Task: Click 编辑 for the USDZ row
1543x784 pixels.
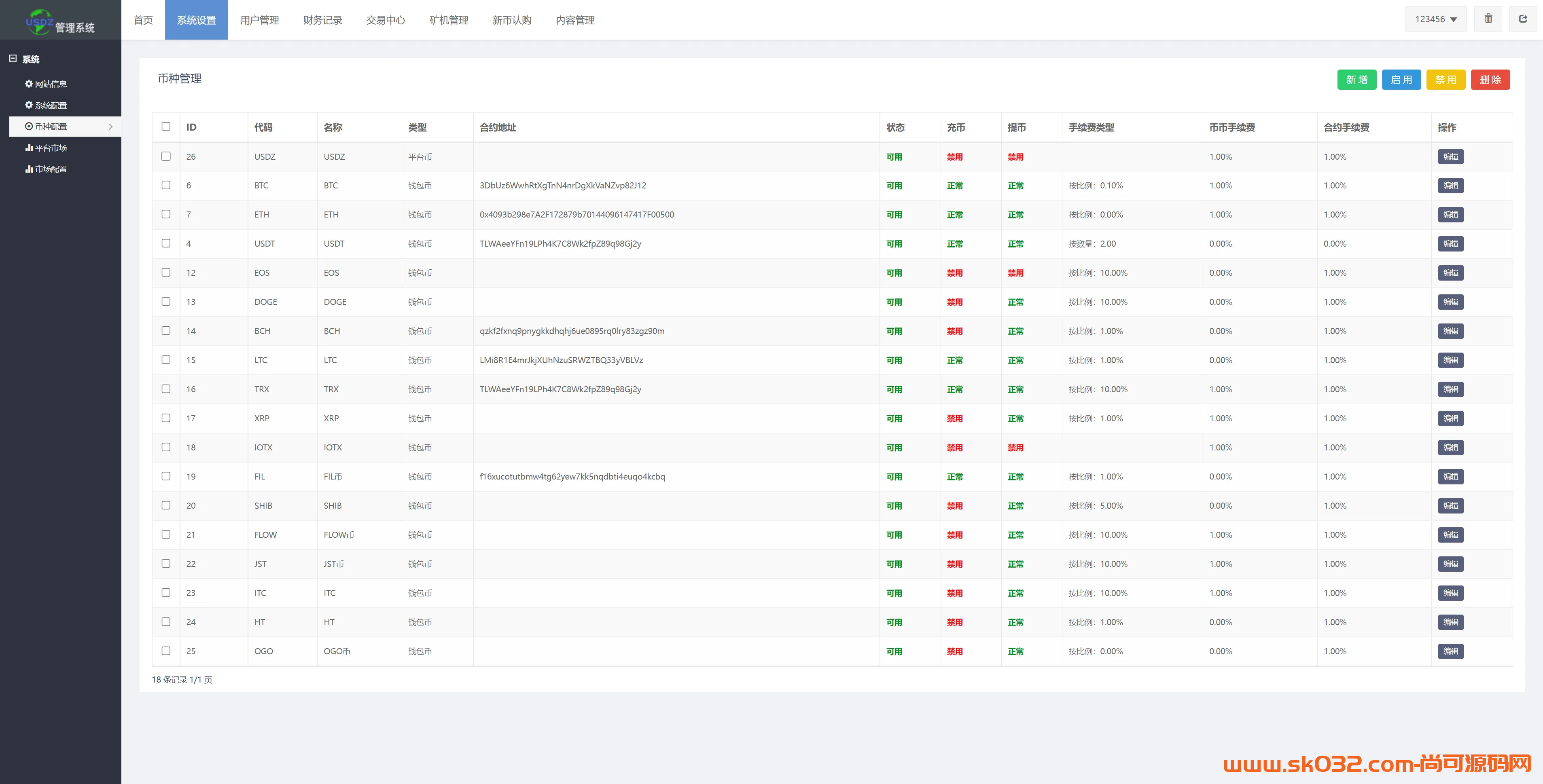Action: point(1451,157)
